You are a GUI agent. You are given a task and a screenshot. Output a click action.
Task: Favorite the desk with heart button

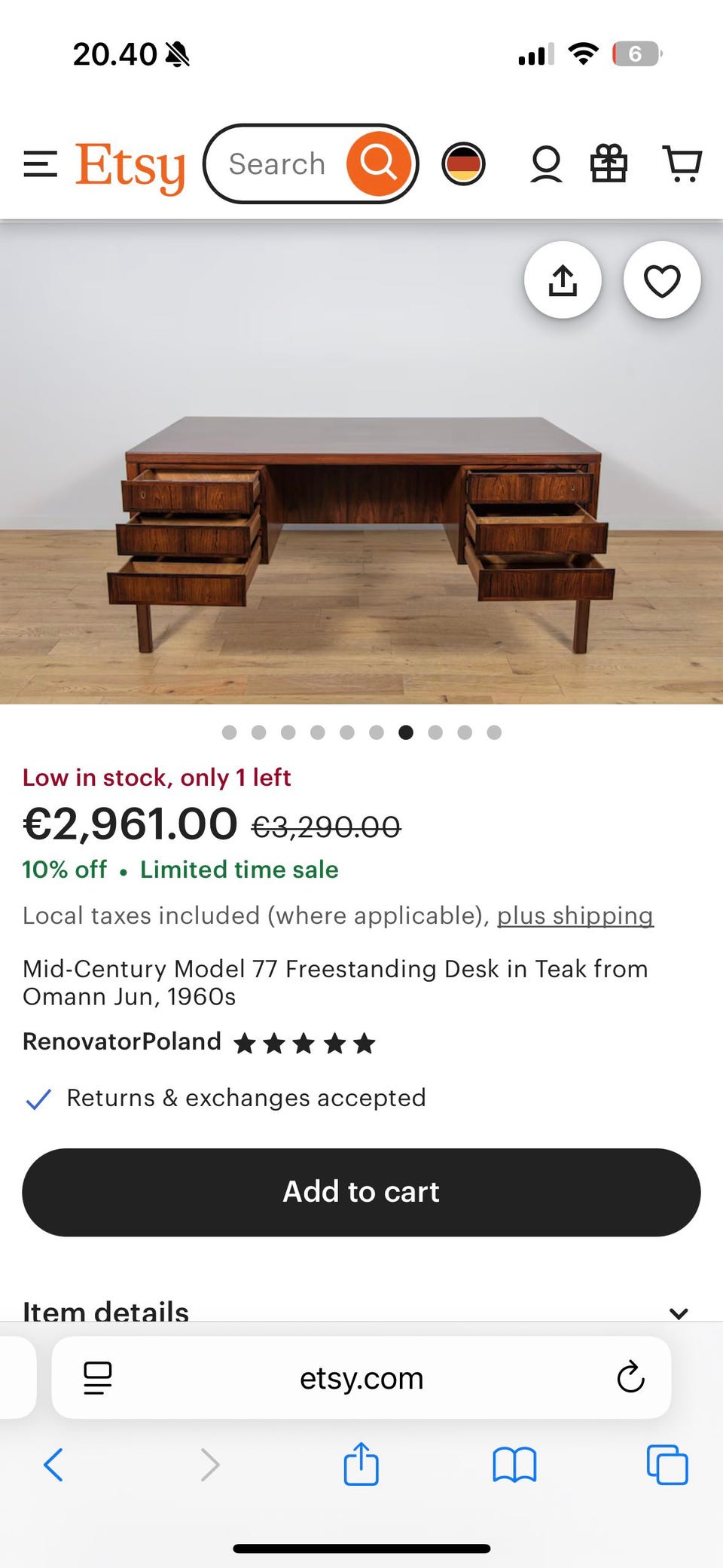(662, 280)
